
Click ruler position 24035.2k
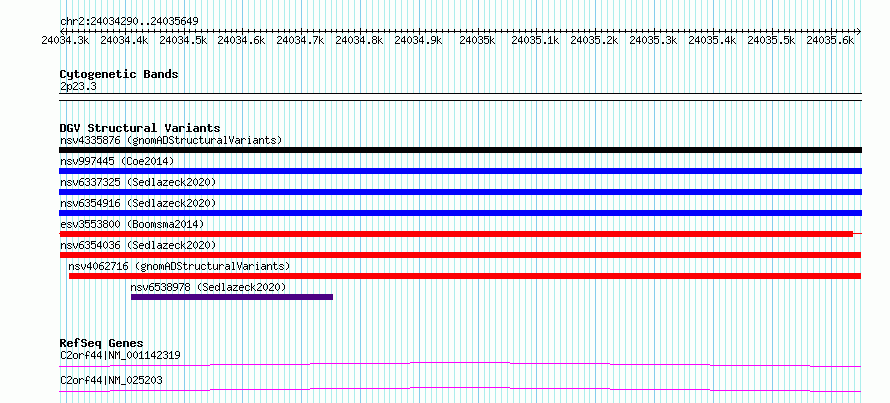pyautogui.click(x=595, y=40)
